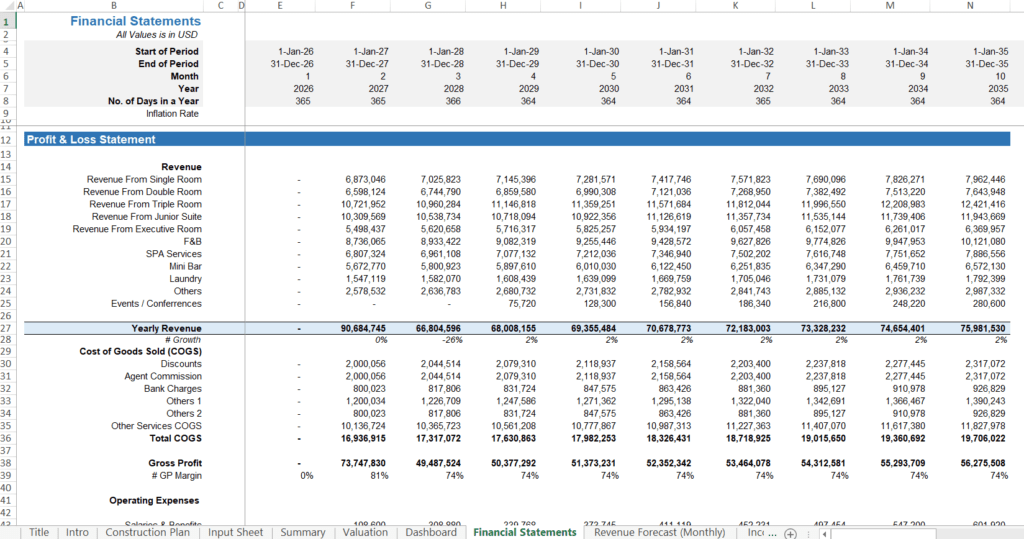
Task: Click the Financial Statements title cell
Action: coord(135,21)
